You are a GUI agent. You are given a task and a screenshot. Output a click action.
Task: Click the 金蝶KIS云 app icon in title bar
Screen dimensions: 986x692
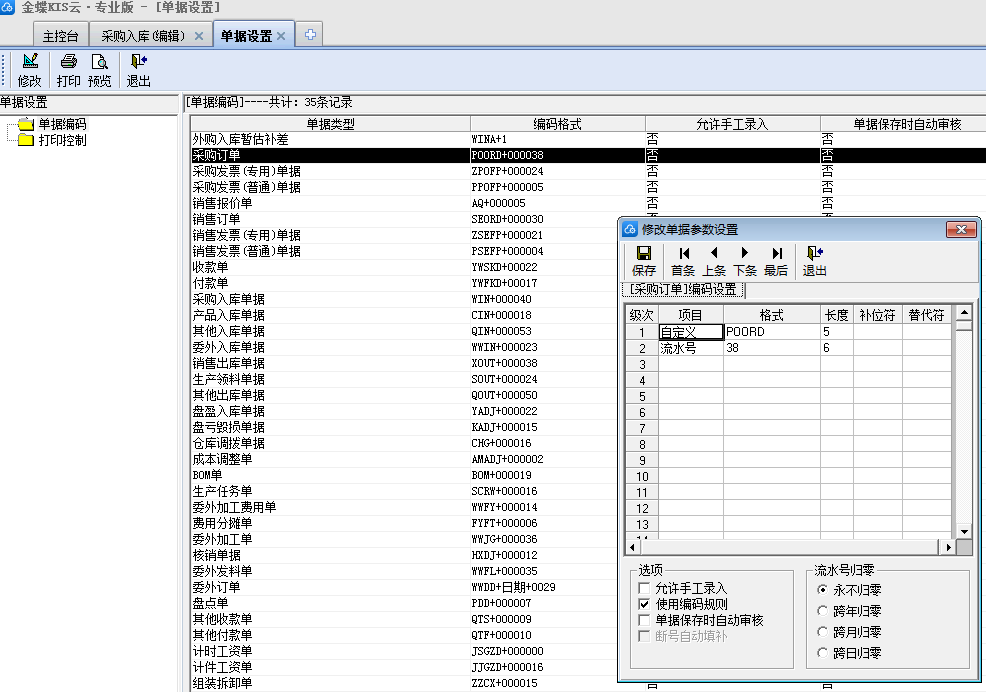[x=7, y=7]
